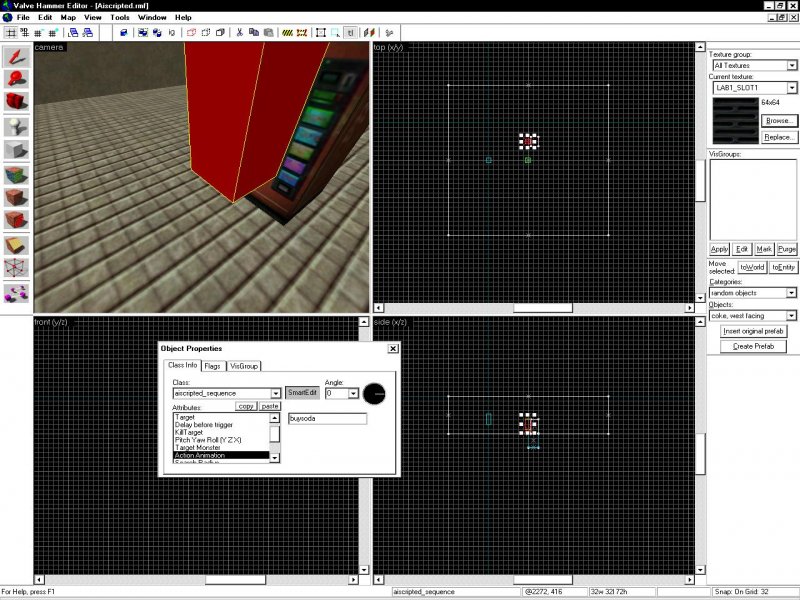This screenshot has height=600, width=800.
Task: Click the Angle compass dial
Action: click(x=377, y=394)
